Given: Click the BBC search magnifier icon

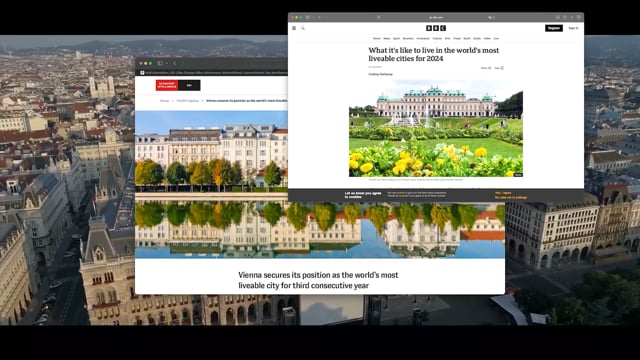Looking at the screenshot, I should [x=303, y=28].
